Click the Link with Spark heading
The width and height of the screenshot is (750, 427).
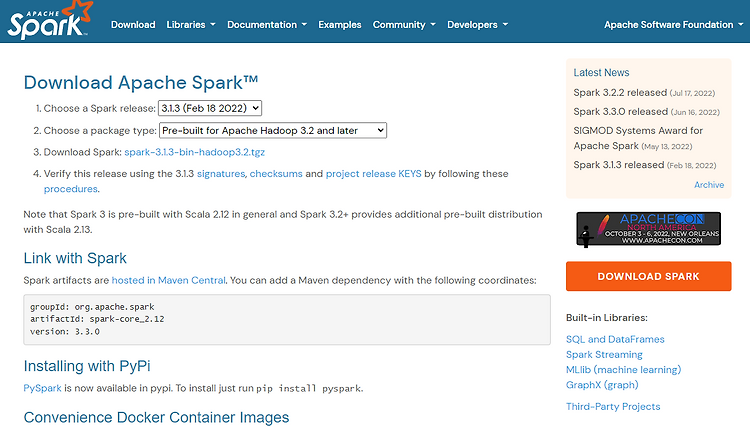(75, 258)
